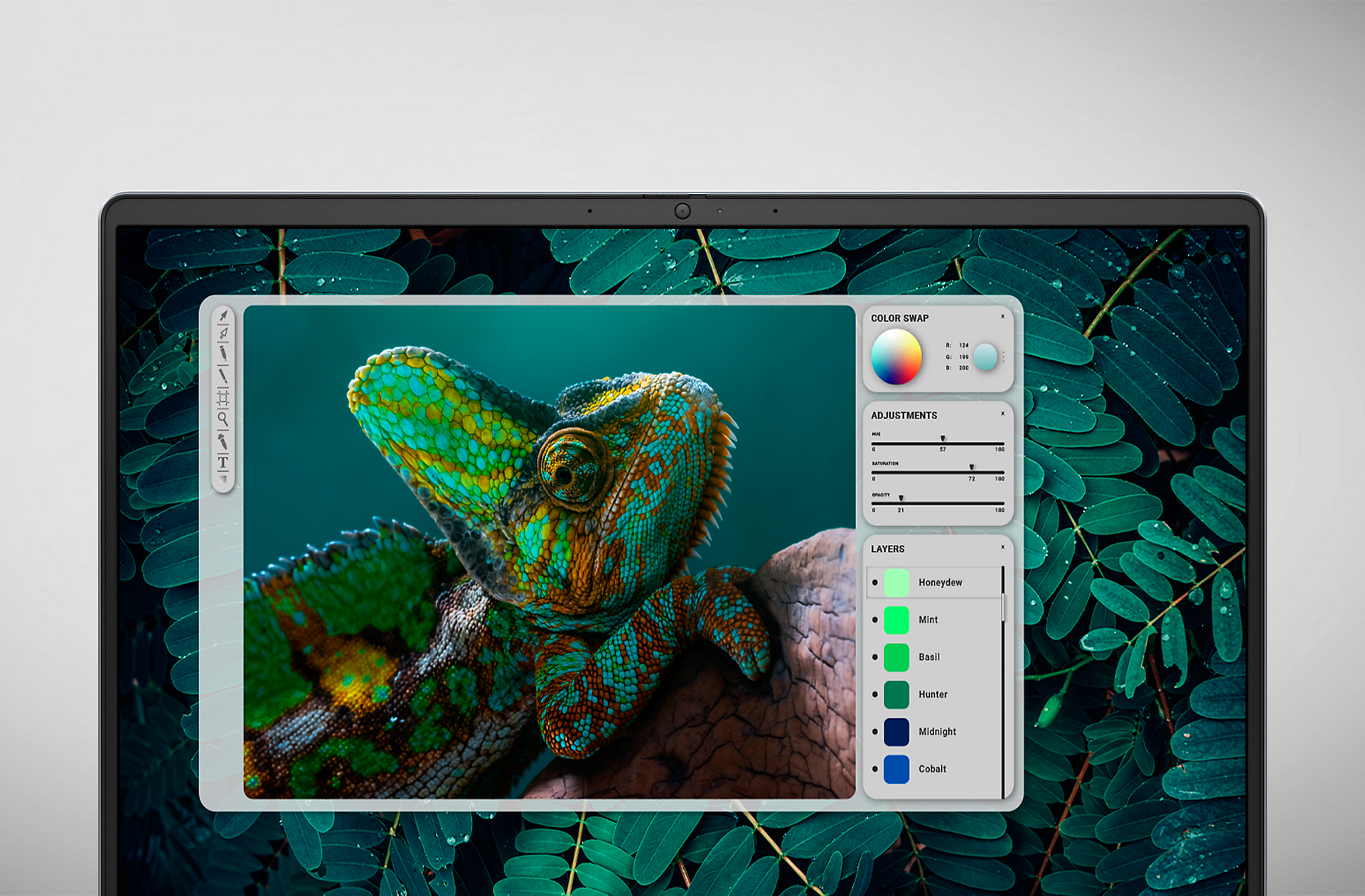Close the Color Swap panel

[1002, 317]
